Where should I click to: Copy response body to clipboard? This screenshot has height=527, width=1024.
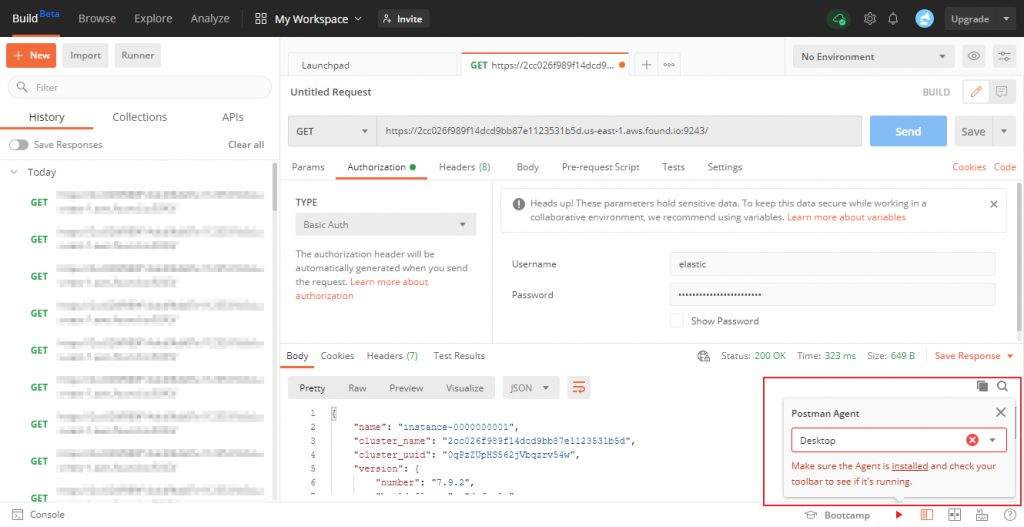[x=982, y=386]
